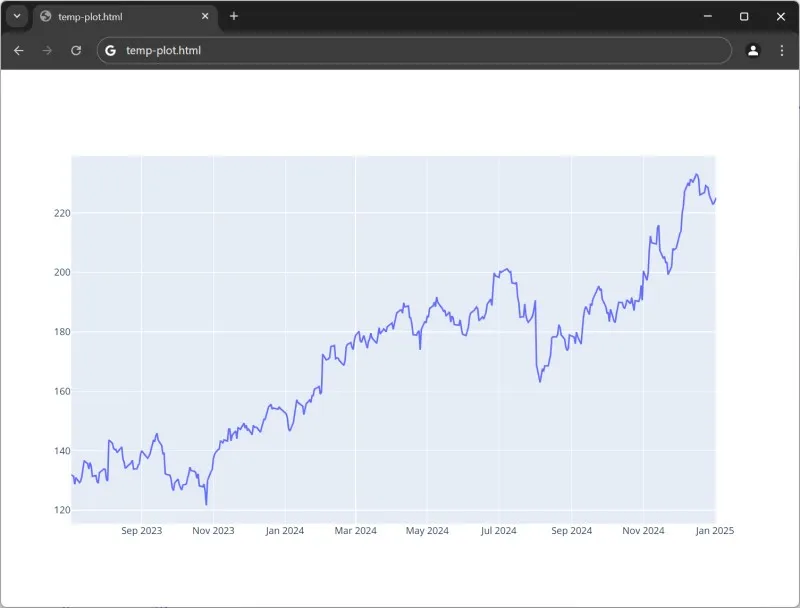Close the temp-plot.html tab
The image size is (800, 608).
[x=205, y=16]
